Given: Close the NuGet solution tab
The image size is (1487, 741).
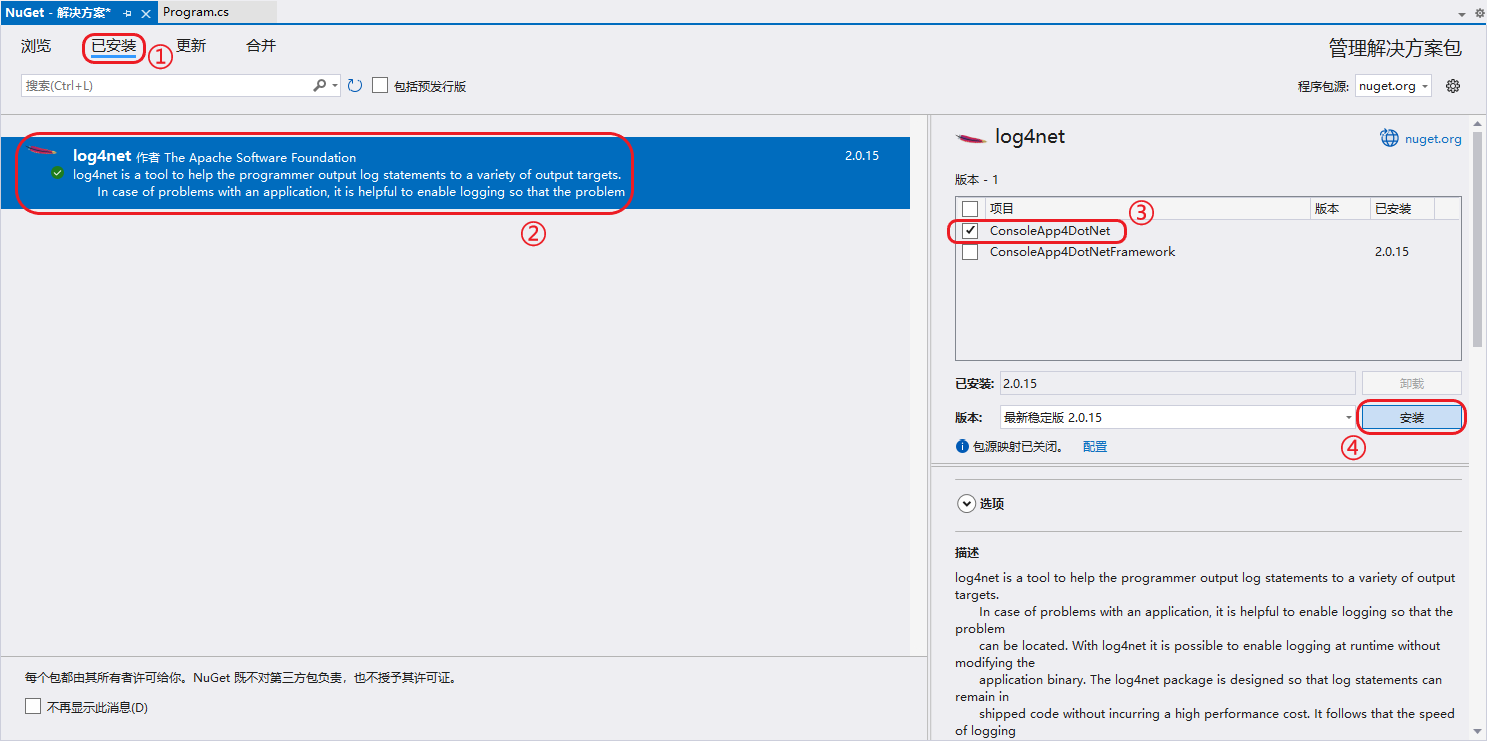Looking at the screenshot, I should (145, 13).
